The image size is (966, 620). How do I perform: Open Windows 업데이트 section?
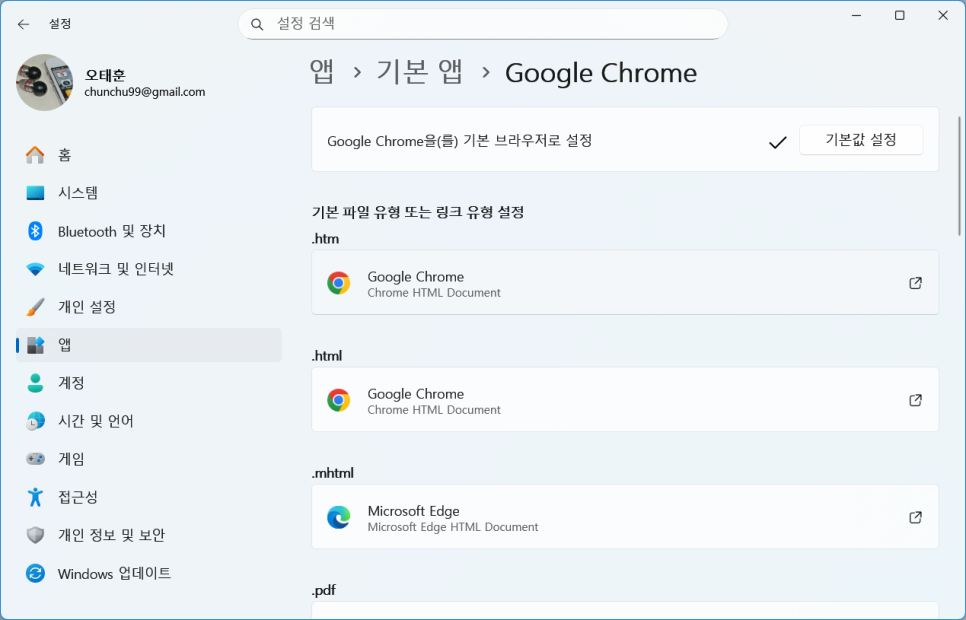pos(148,573)
